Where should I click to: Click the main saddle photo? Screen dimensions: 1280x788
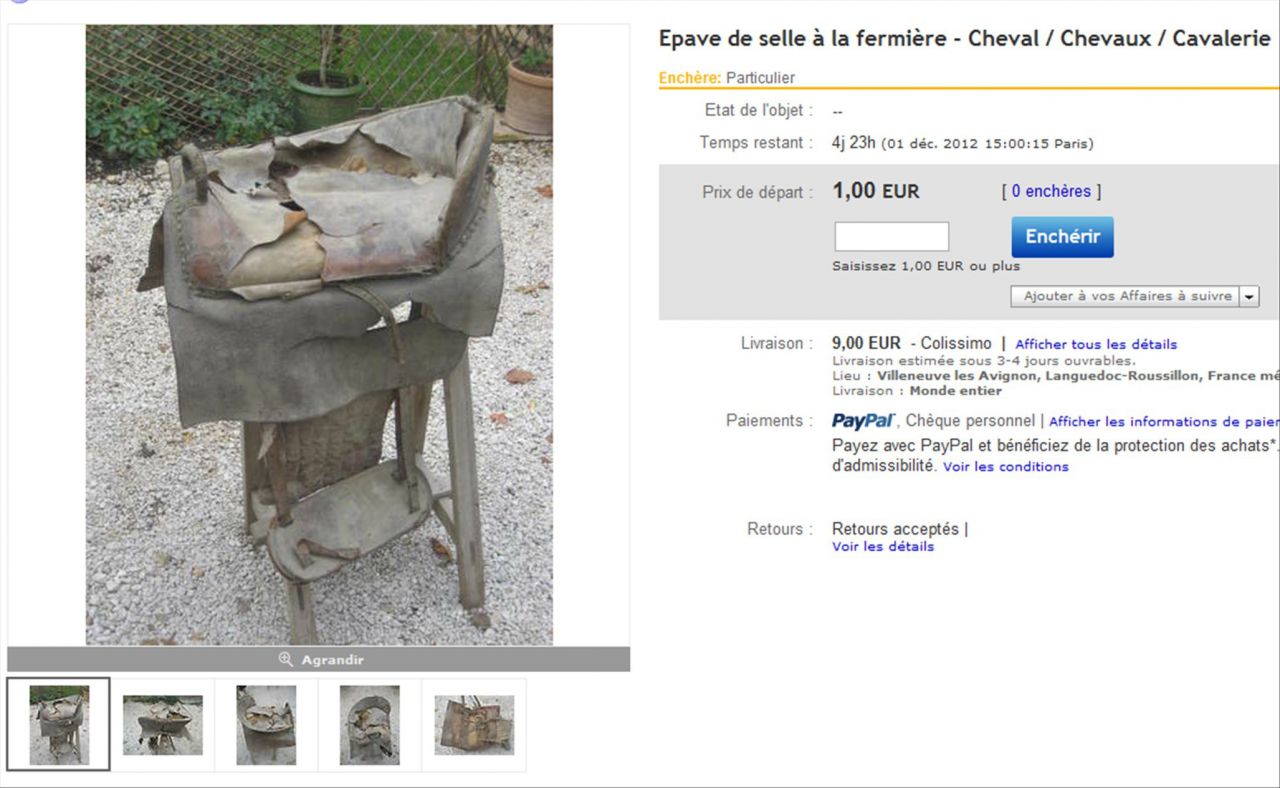click(x=319, y=335)
